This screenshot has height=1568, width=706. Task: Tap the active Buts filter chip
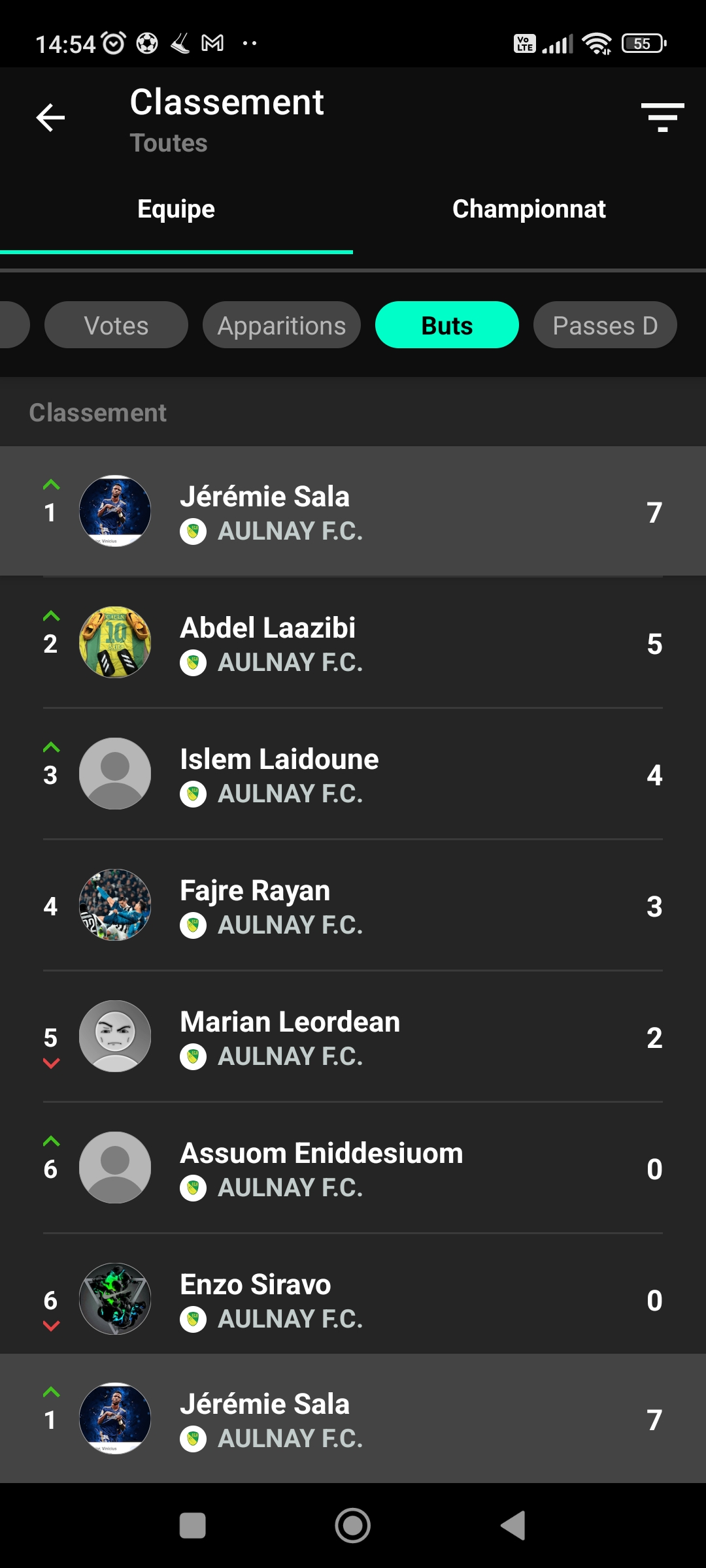click(447, 325)
